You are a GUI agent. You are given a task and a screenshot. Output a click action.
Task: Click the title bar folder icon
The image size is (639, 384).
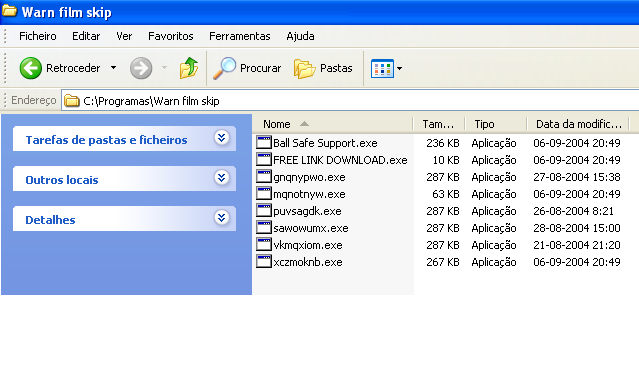click(9, 11)
